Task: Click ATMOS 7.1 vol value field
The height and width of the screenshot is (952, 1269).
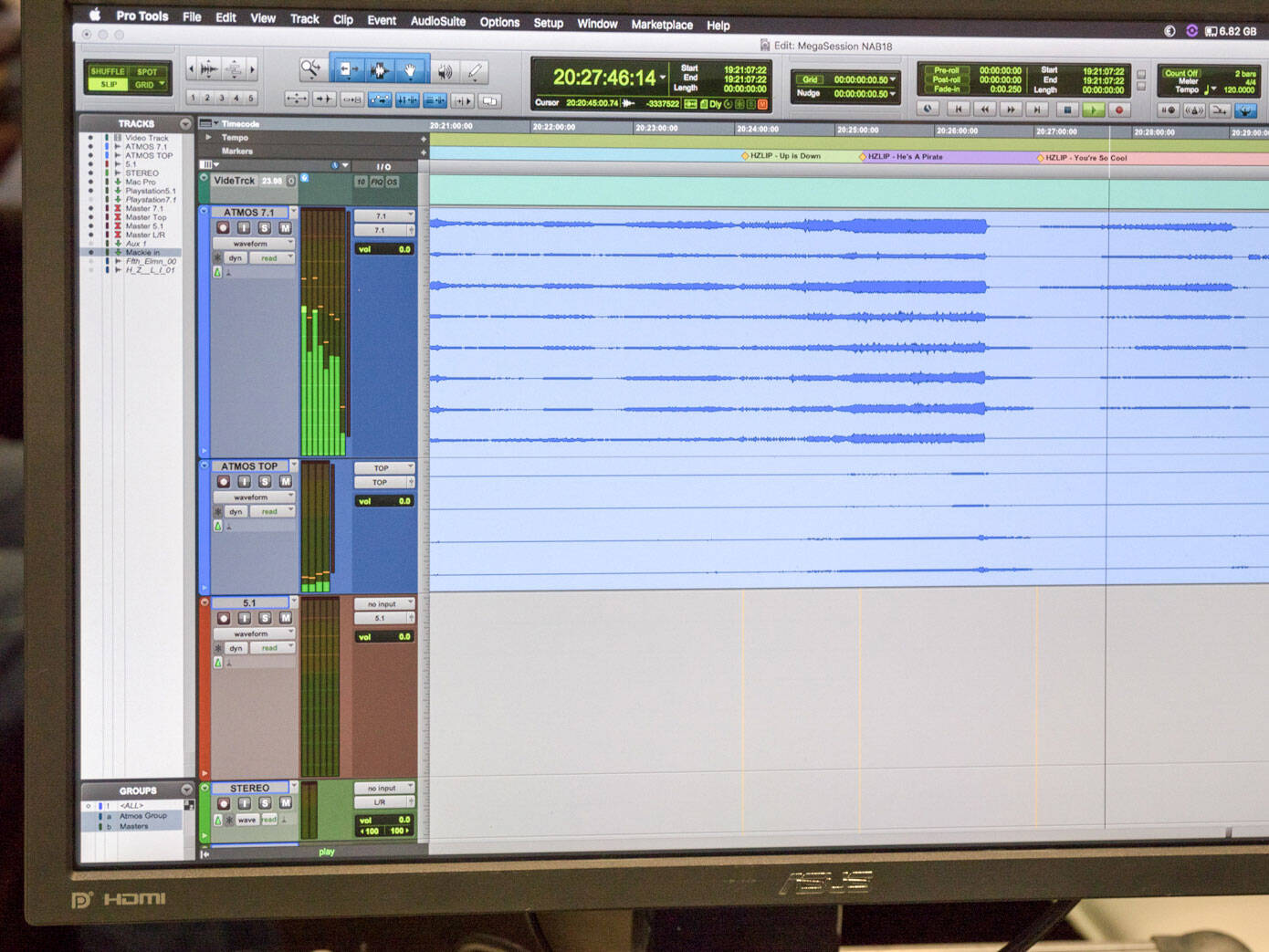Action: [384, 249]
